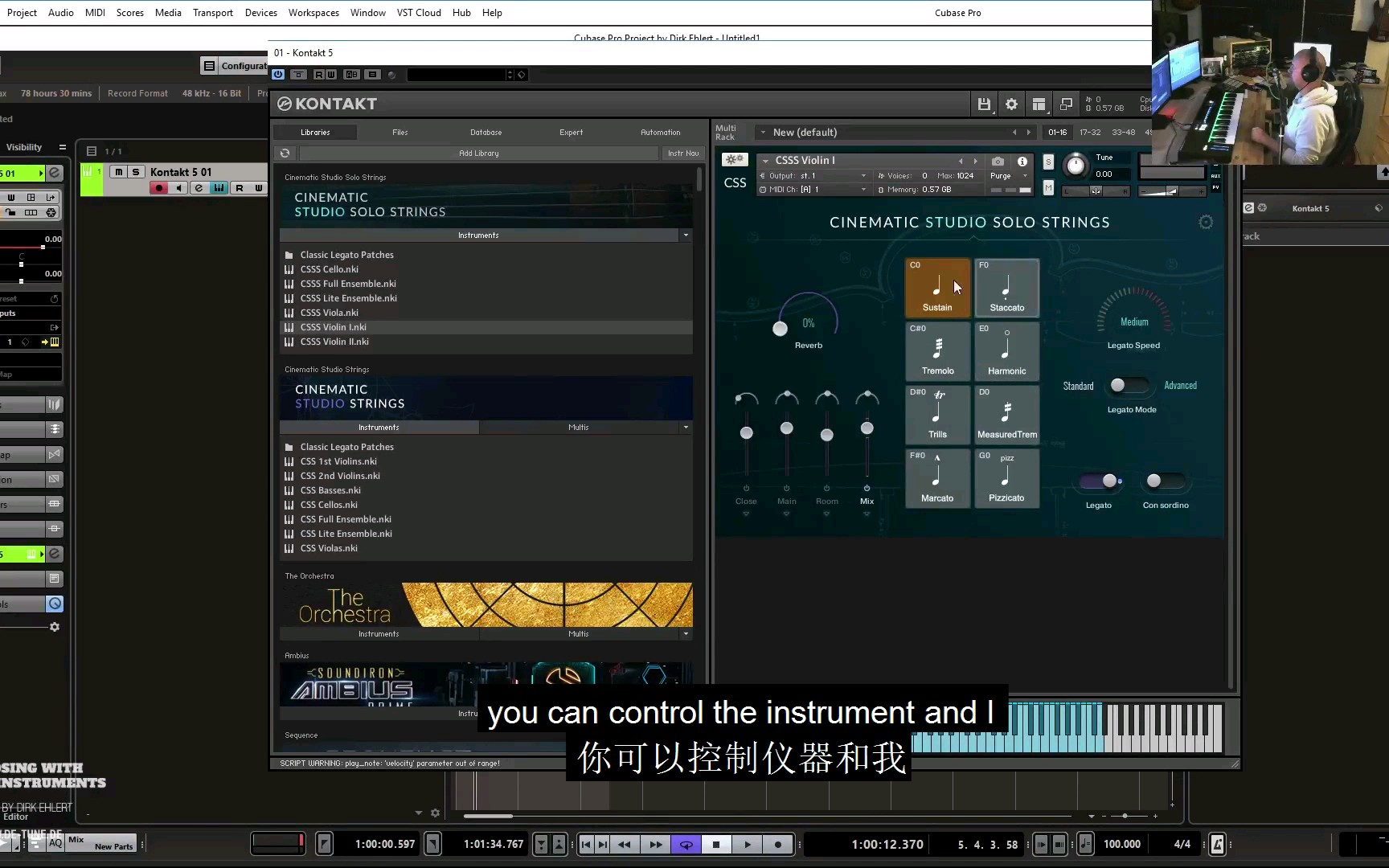Select Trills articulation
This screenshot has width=1389, height=868.
coord(937,414)
